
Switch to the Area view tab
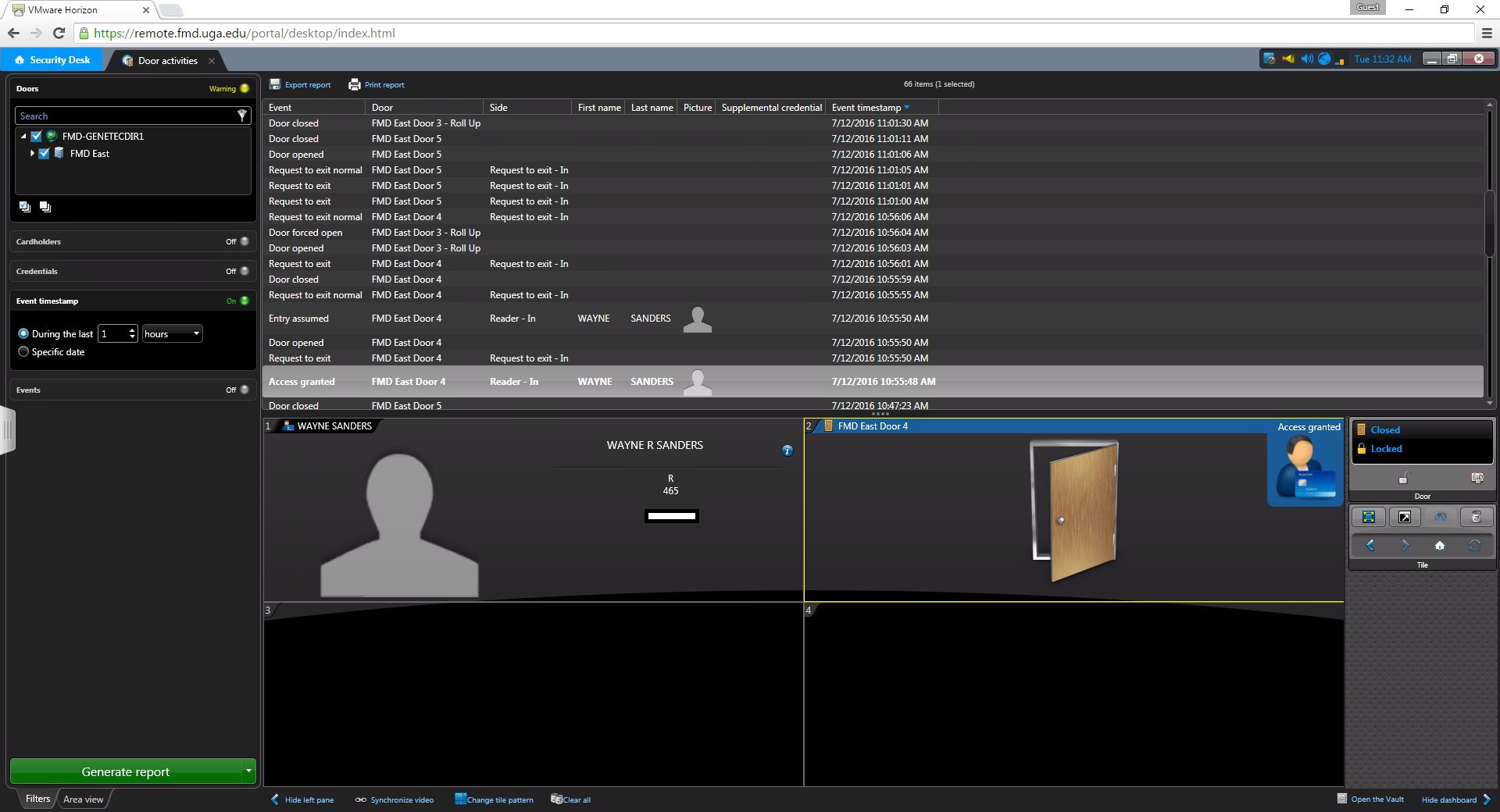pyautogui.click(x=83, y=800)
